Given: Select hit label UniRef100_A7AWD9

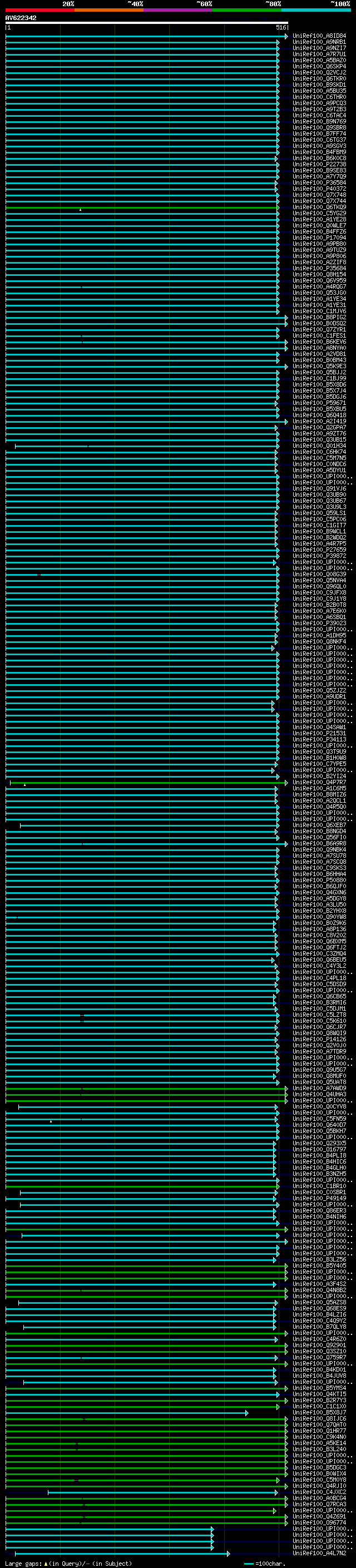Looking at the screenshot, I should pos(319,1088).
